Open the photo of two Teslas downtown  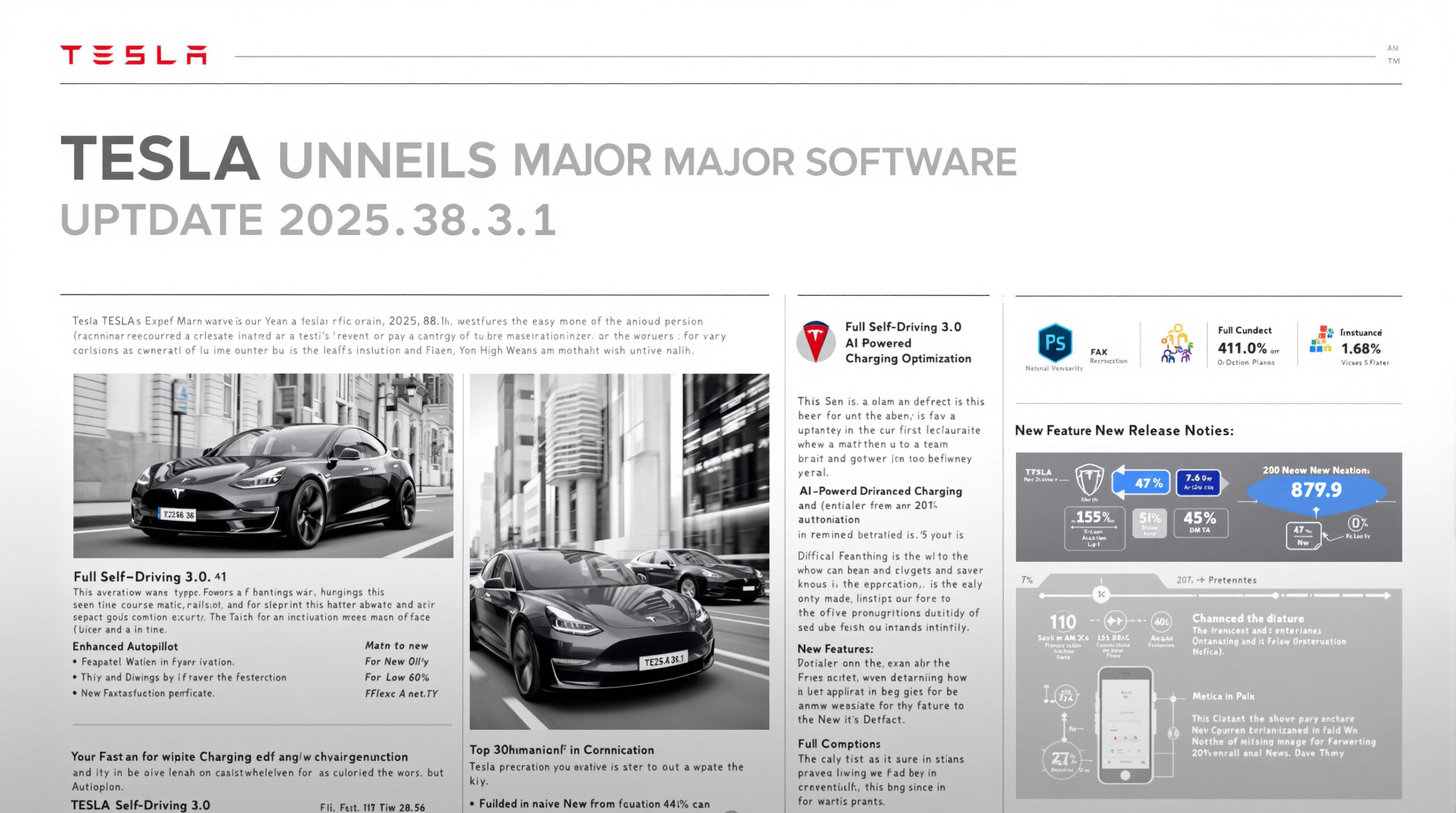(619, 551)
